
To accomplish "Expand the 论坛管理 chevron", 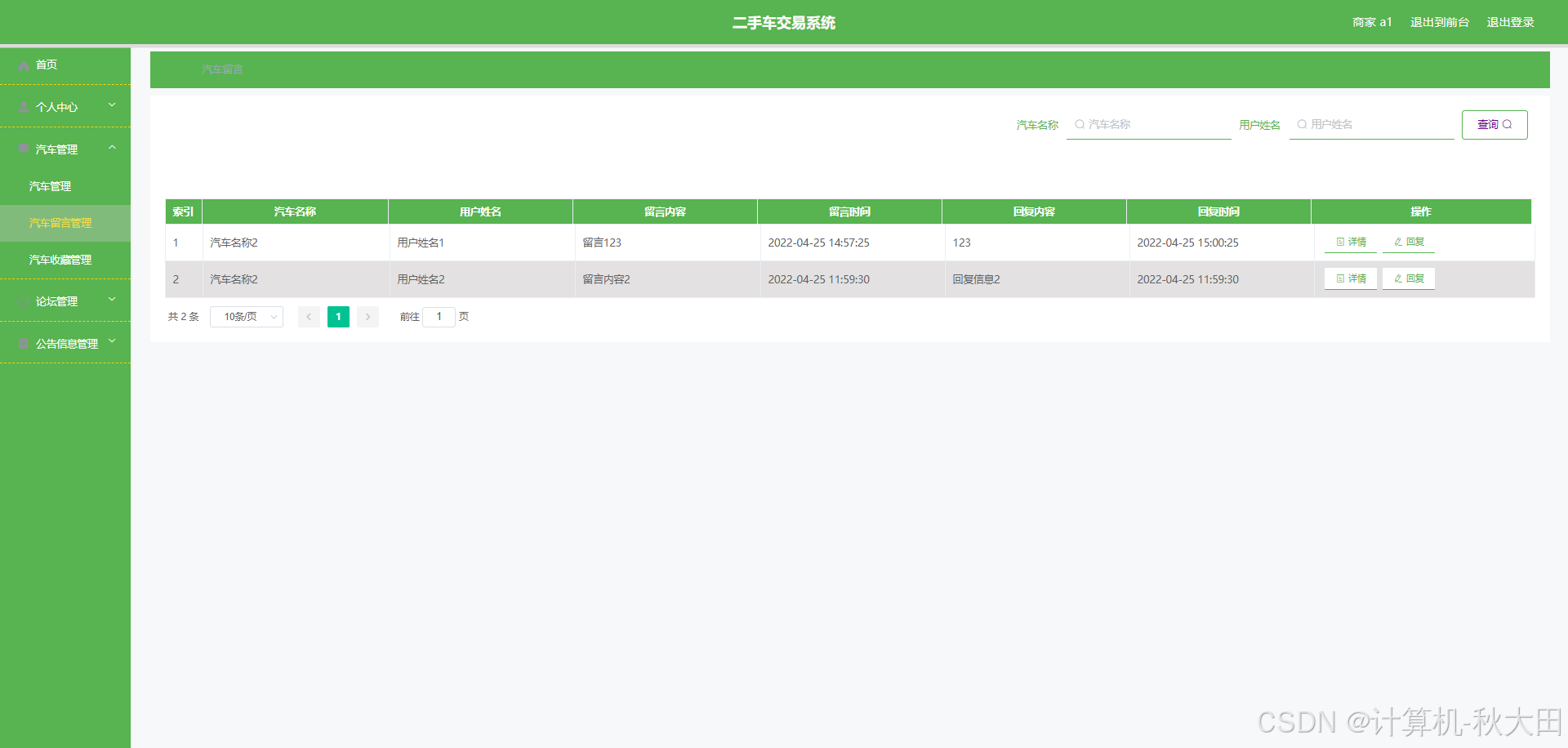I will click(x=112, y=300).
